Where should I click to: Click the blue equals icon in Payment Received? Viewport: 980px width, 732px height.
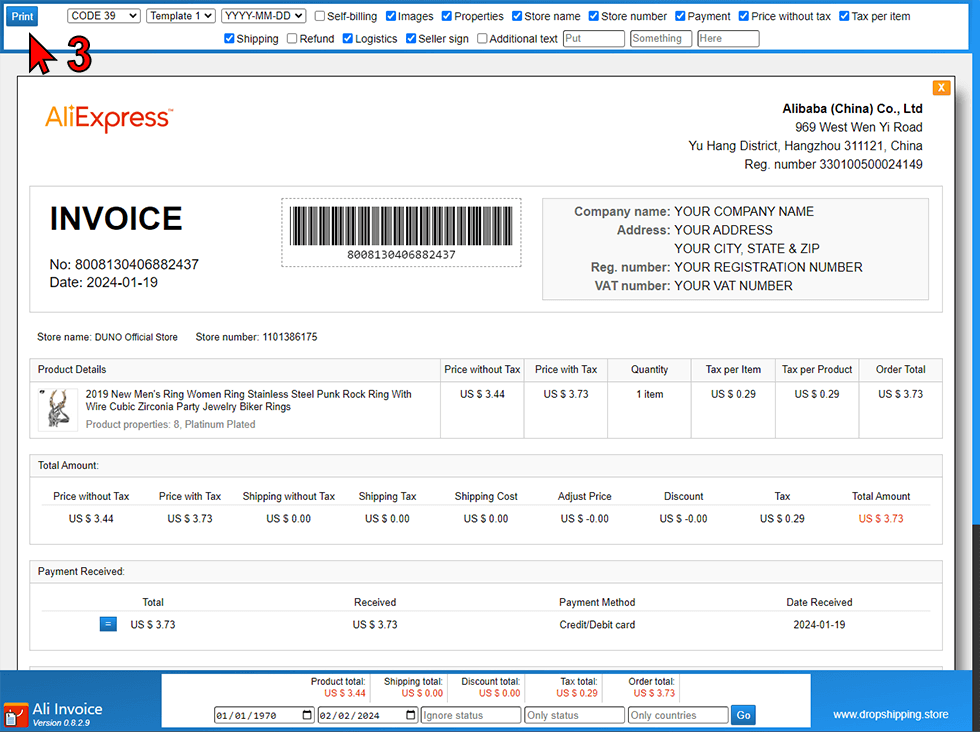point(108,624)
